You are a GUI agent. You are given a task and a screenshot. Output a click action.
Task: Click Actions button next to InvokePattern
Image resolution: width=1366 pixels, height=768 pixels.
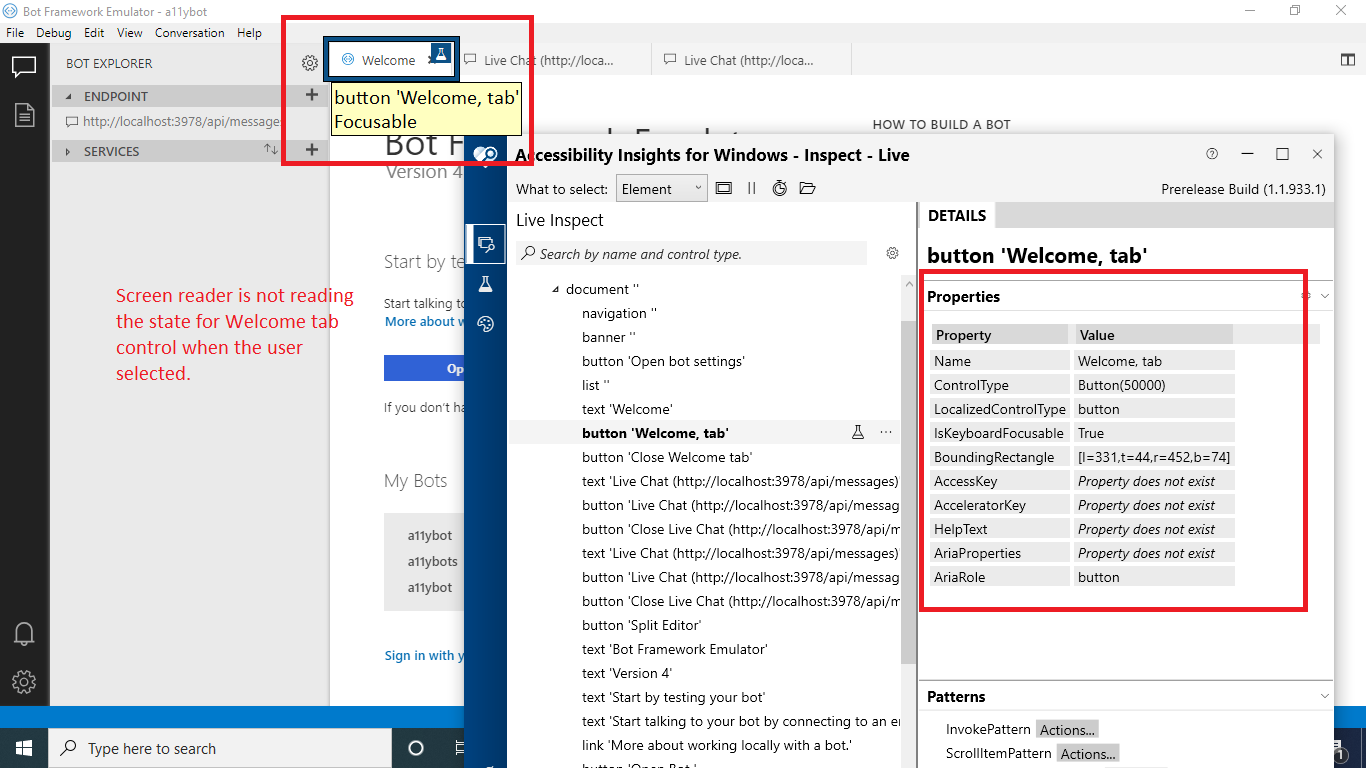pyautogui.click(x=1066, y=729)
